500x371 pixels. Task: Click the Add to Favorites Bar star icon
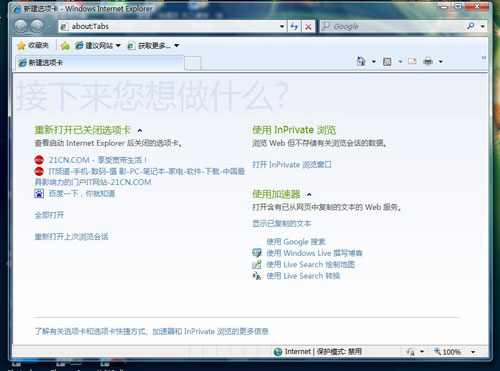pyautogui.click(x=65, y=46)
